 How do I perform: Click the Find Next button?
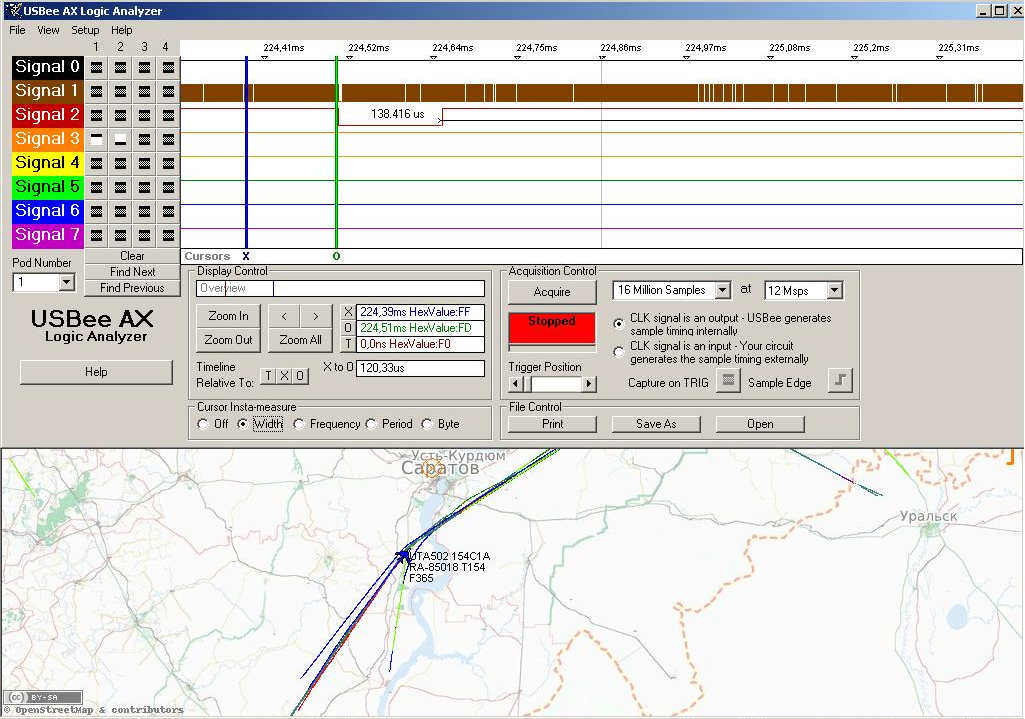(x=133, y=272)
